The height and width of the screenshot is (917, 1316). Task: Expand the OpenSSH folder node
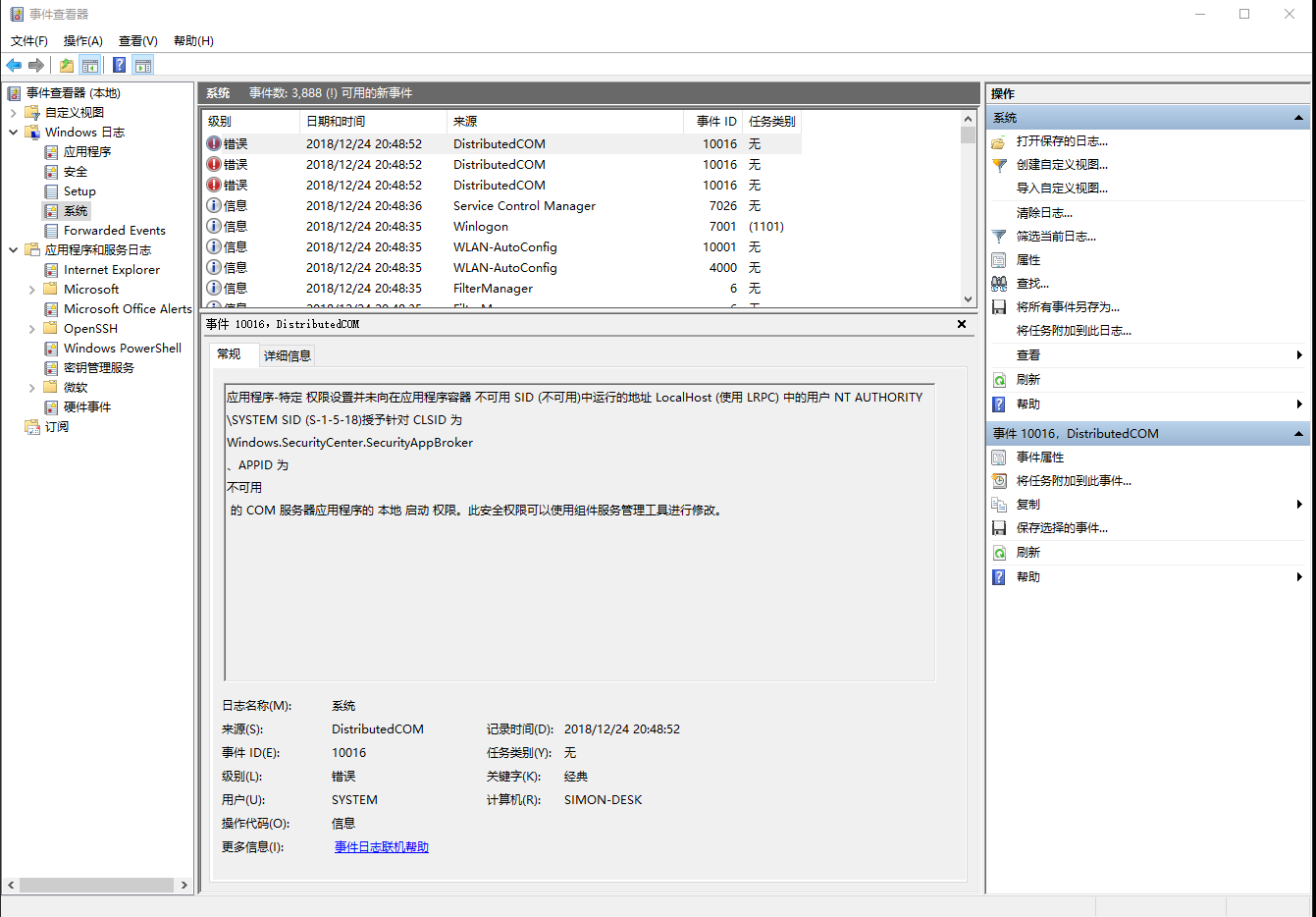[31, 329]
